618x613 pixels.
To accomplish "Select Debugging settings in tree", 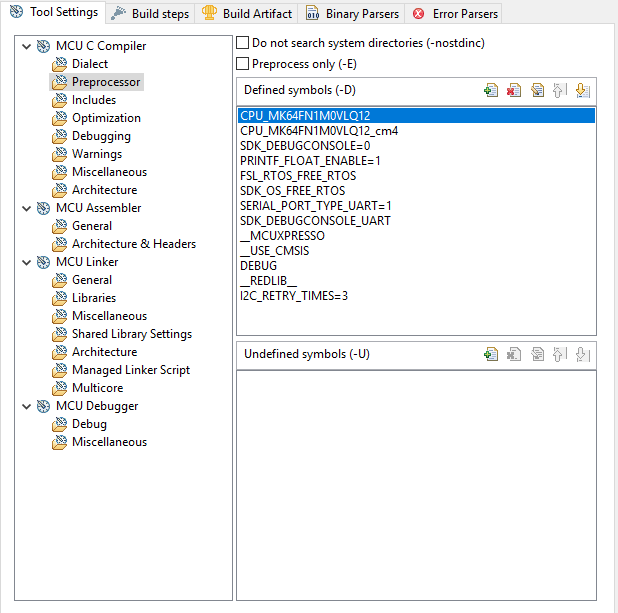I will click(x=101, y=136).
